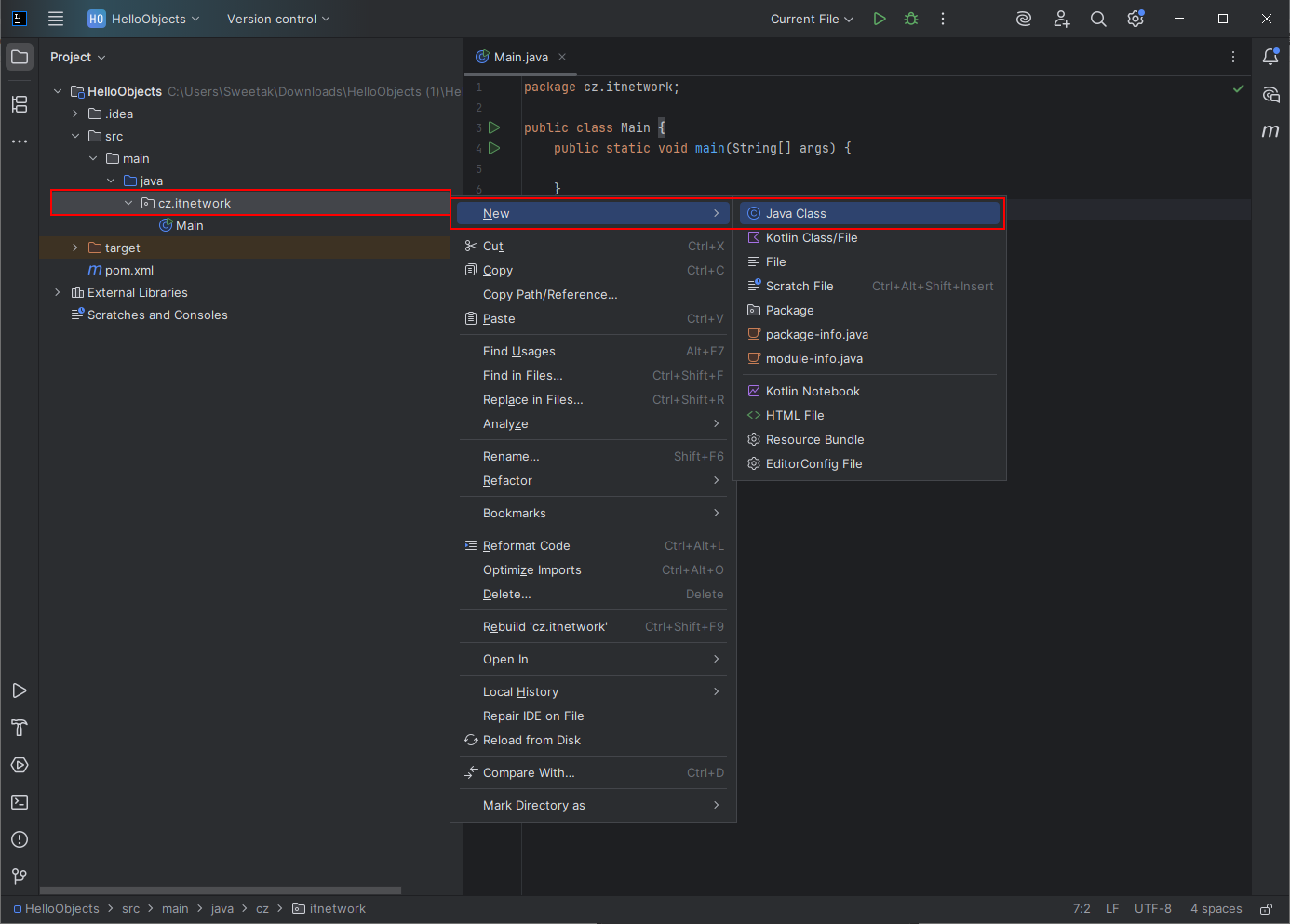The image size is (1290, 924).
Task: Select HTML File in the New submenu
Action: click(869, 415)
